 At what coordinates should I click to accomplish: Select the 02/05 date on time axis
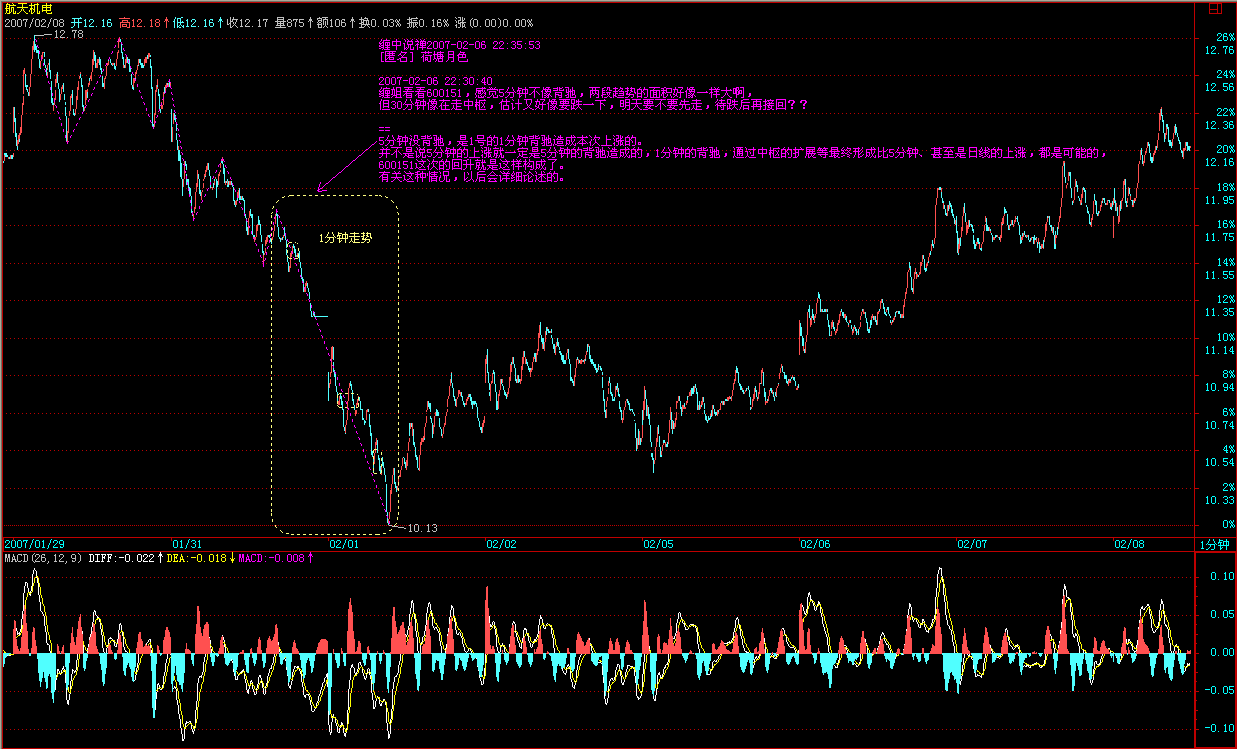(658, 544)
